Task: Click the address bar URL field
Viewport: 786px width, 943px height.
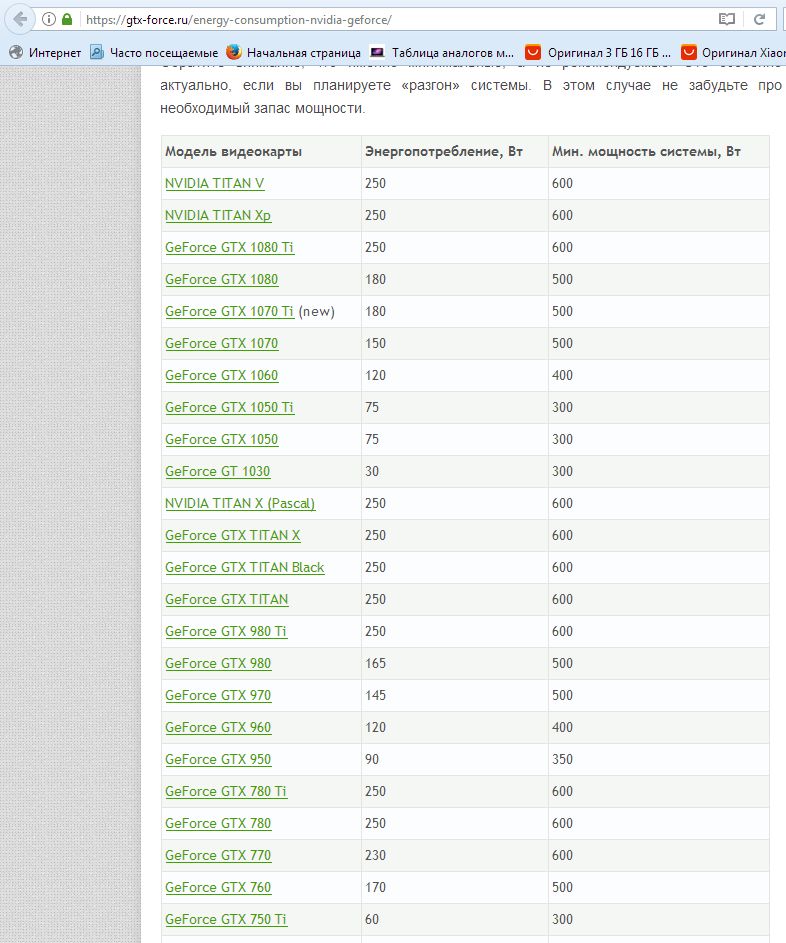Action: 397,19
